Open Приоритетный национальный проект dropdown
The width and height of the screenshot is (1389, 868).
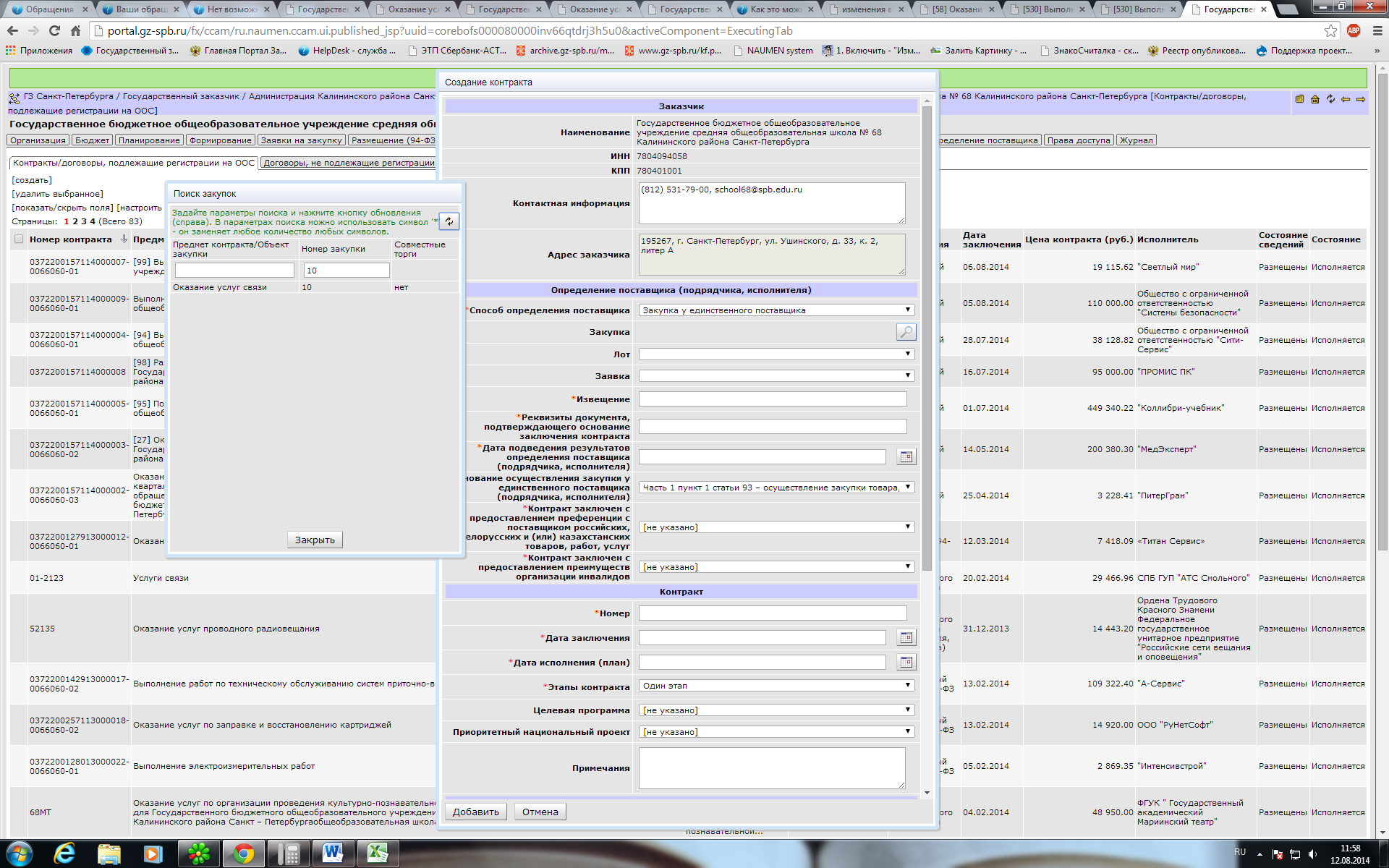[776, 731]
